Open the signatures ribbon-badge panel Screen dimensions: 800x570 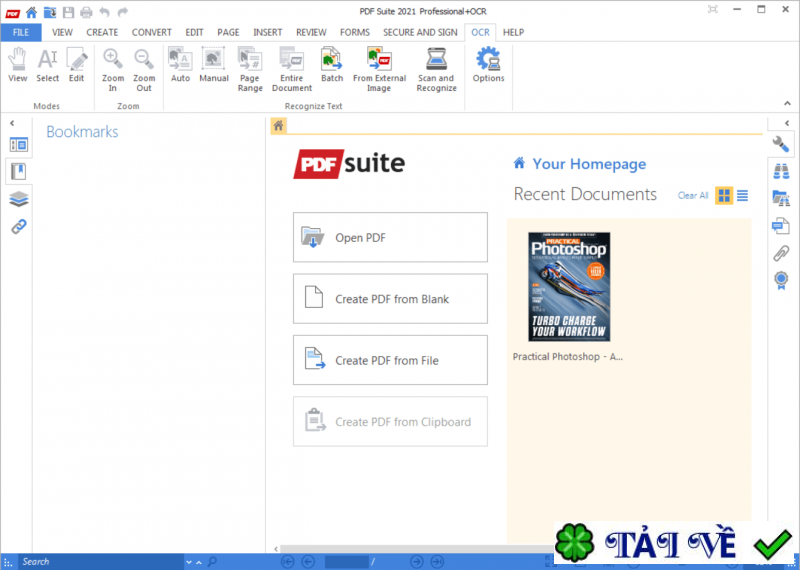click(x=781, y=280)
